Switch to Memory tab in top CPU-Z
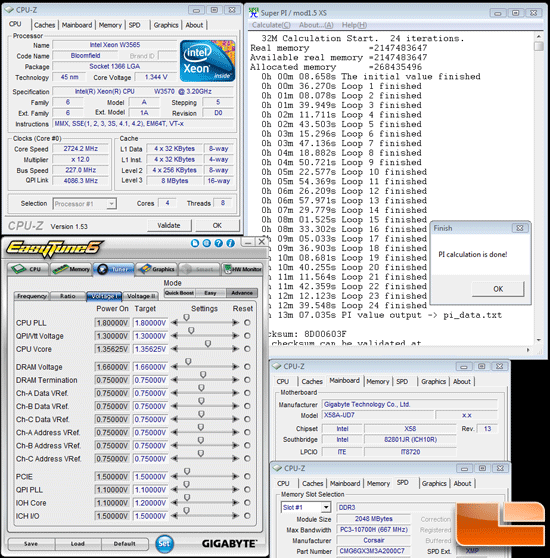 coord(110,25)
